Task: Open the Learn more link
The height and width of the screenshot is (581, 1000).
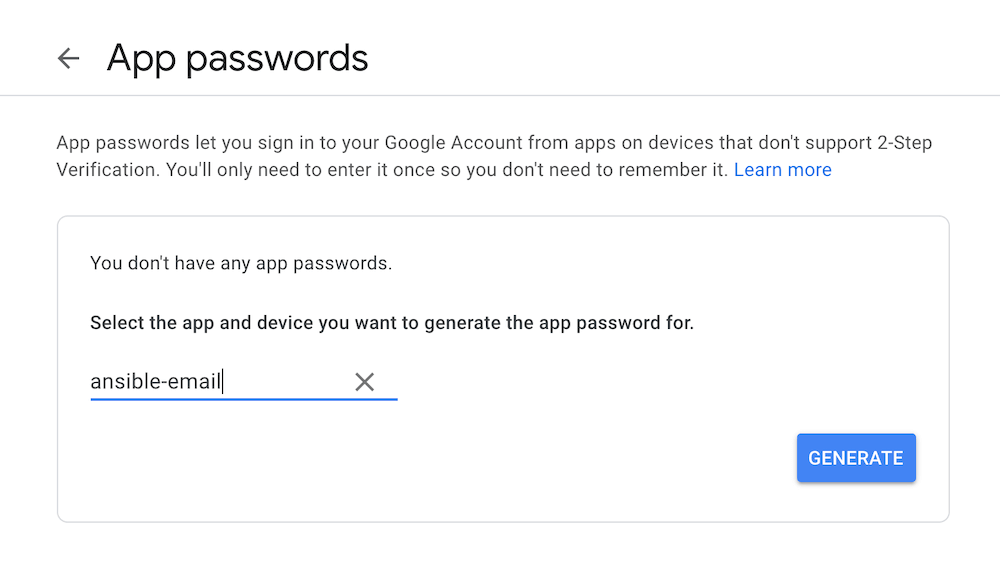Action: (x=782, y=170)
